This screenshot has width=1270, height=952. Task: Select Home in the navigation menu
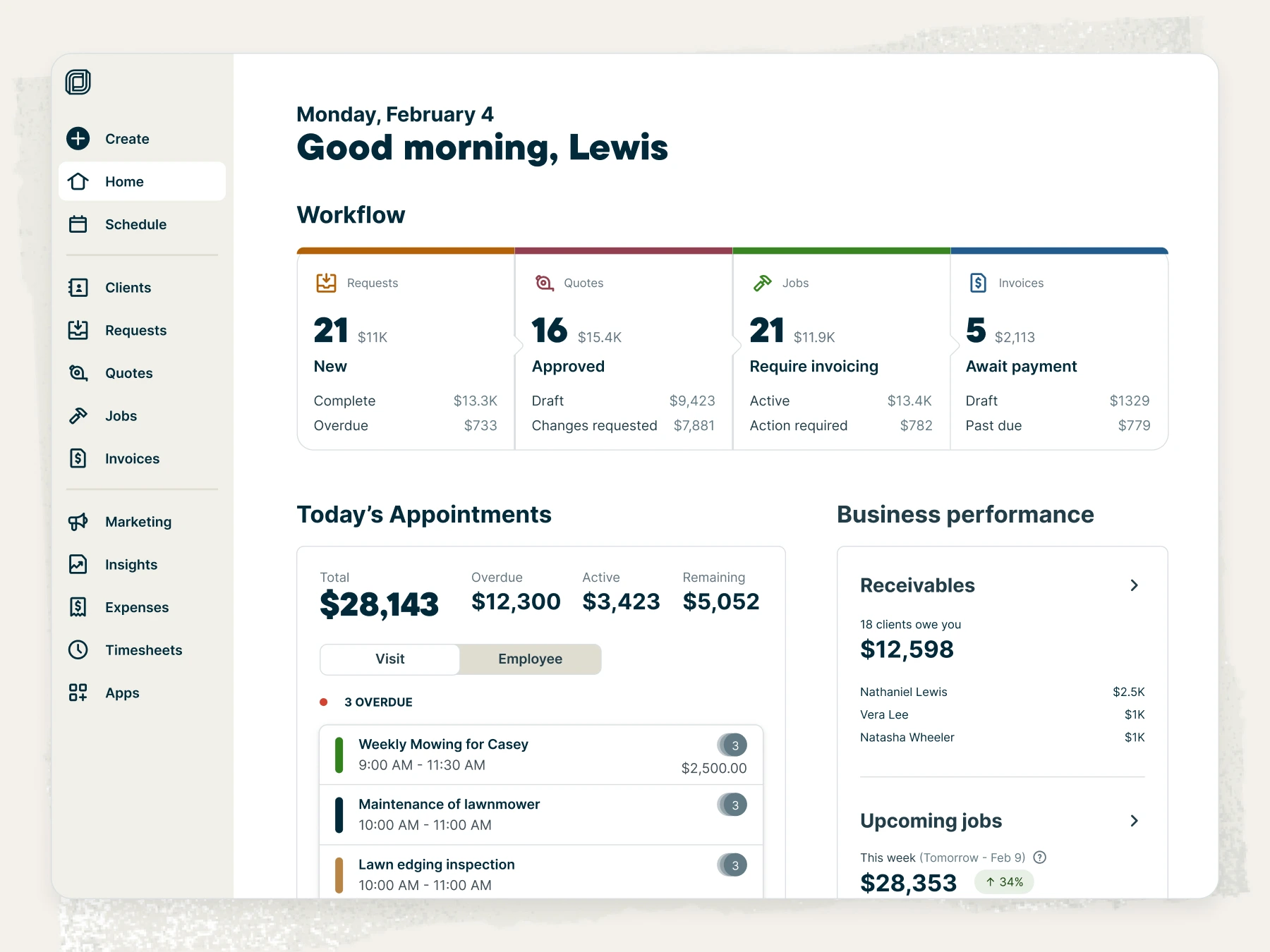pos(124,181)
